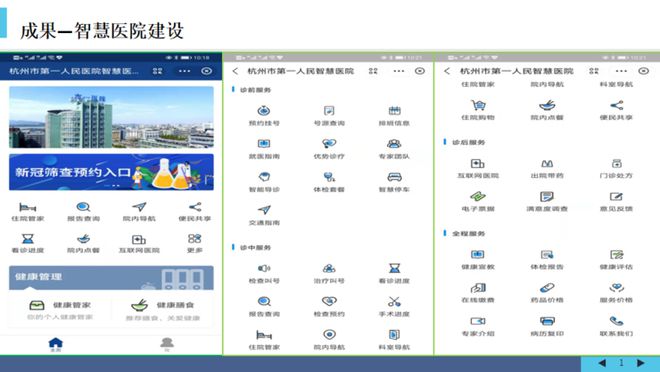Open 看诊进度 hourglass icon on home screen
The width and height of the screenshot is (660, 372).
[28, 239]
